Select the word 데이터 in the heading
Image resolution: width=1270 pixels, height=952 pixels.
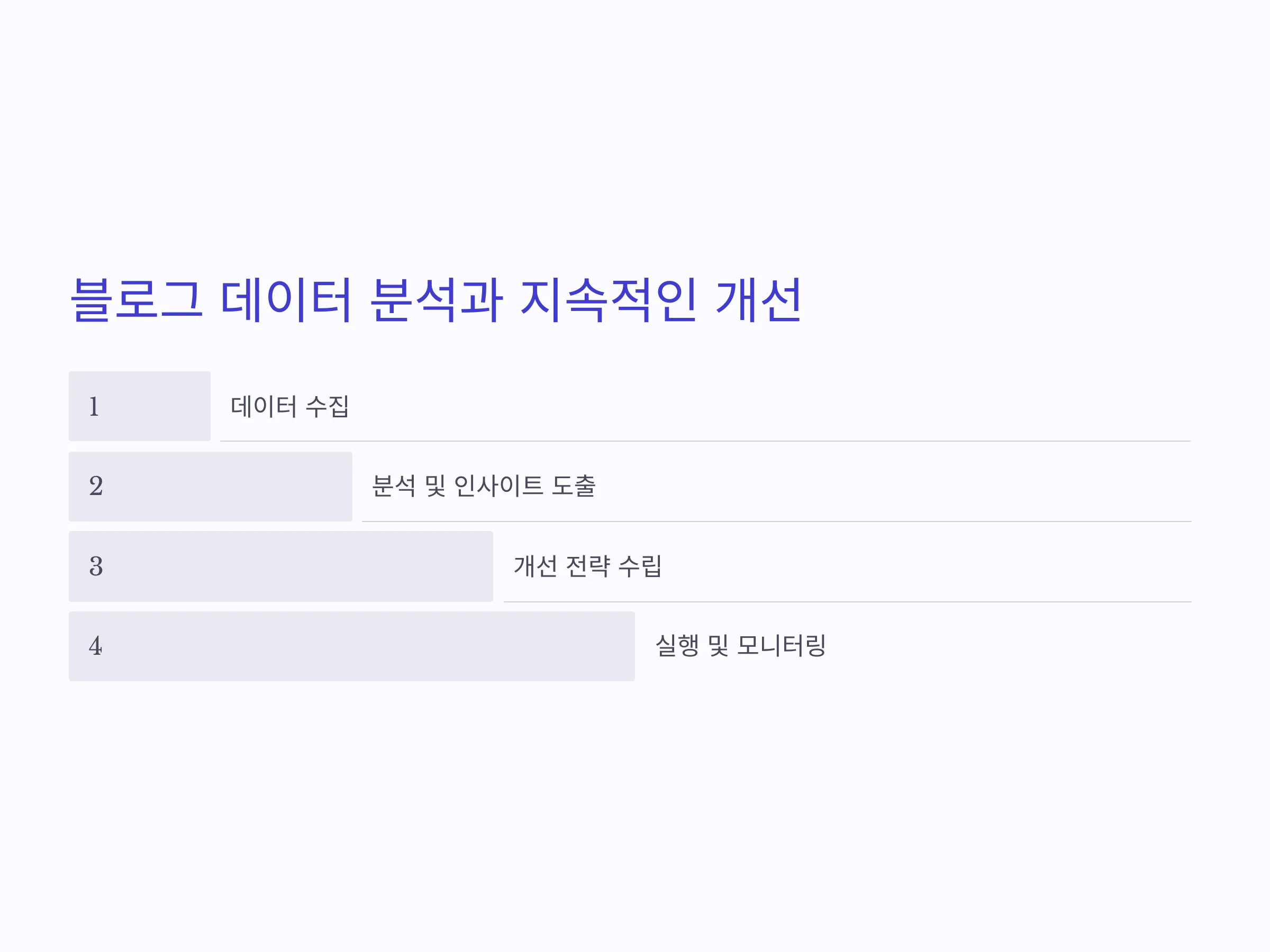286,299
